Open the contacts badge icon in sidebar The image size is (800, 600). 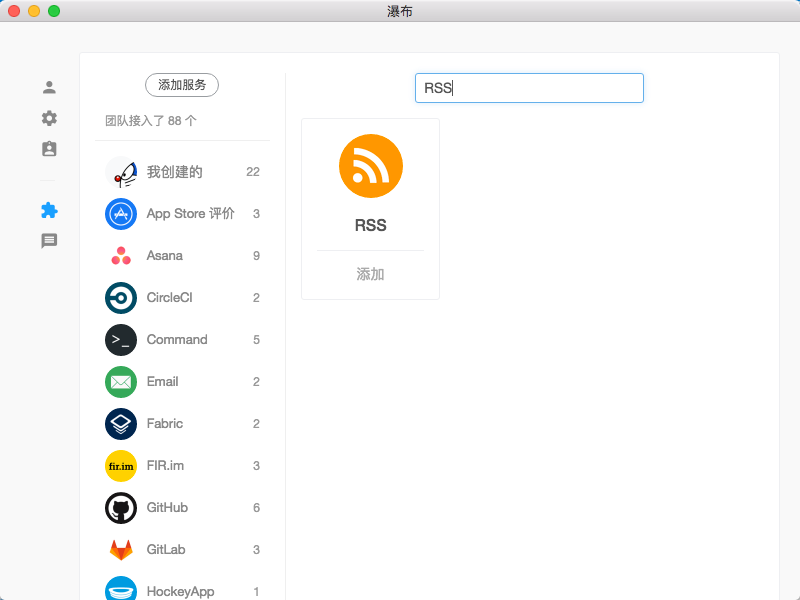(49, 149)
